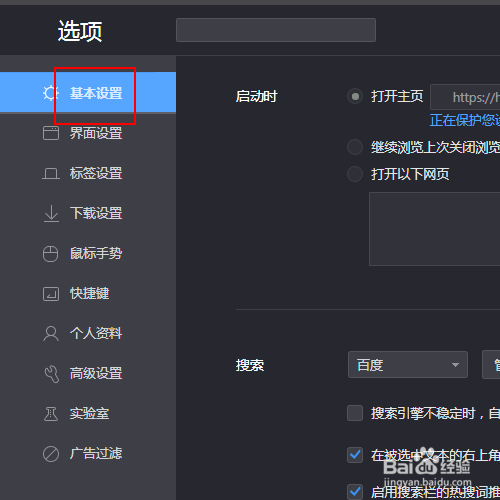This screenshot has height=500, width=500.
Task: Click the flask icon beside 实验室
Action: point(51,414)
